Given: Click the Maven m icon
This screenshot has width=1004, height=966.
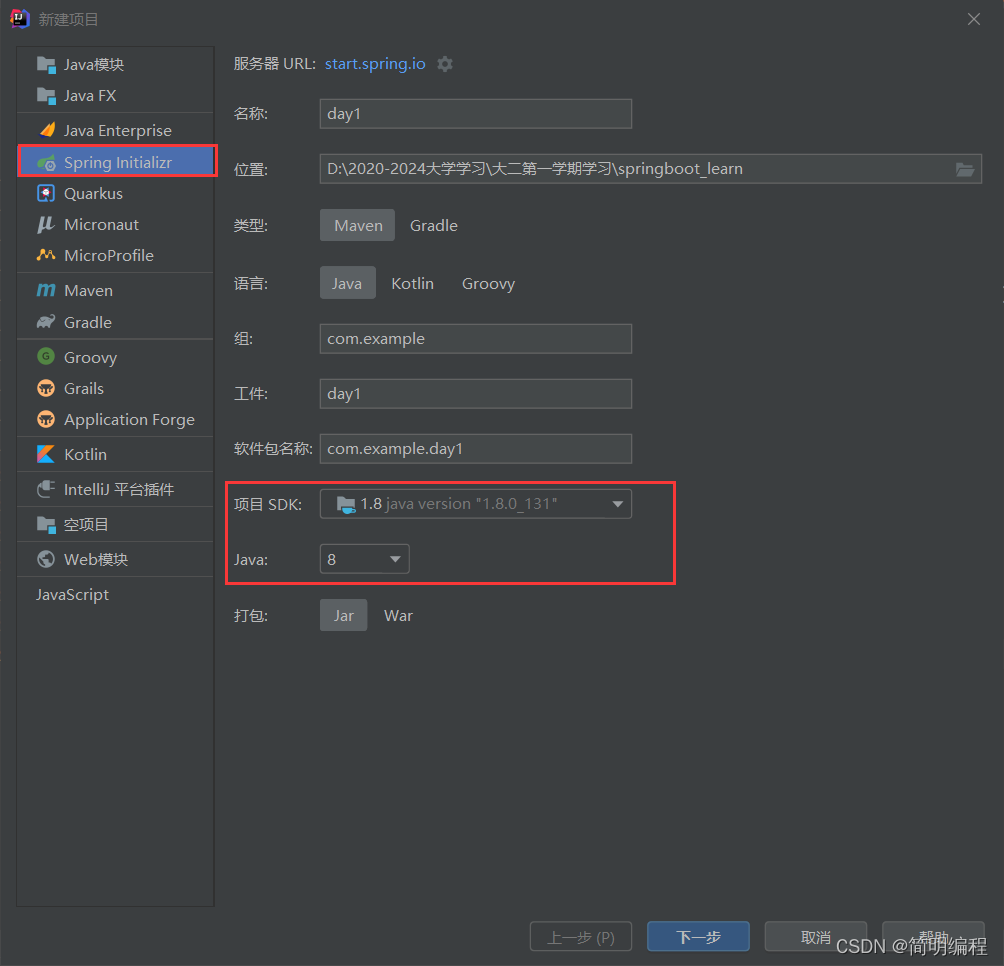Looking at the screenshot, I should (46, 291).
